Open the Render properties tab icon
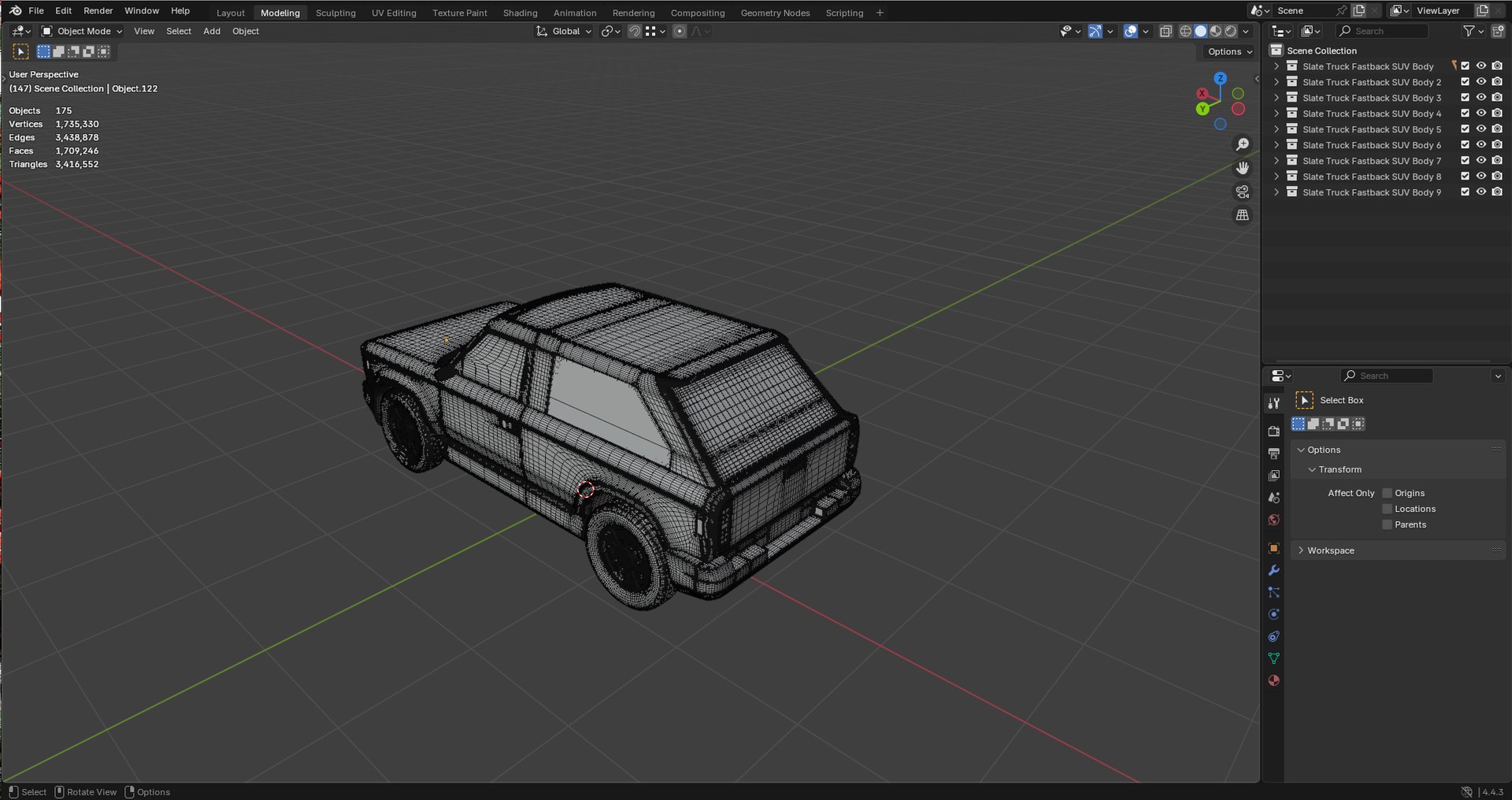The height and width of the screenshot is (800, 1512). point(1273,431)
